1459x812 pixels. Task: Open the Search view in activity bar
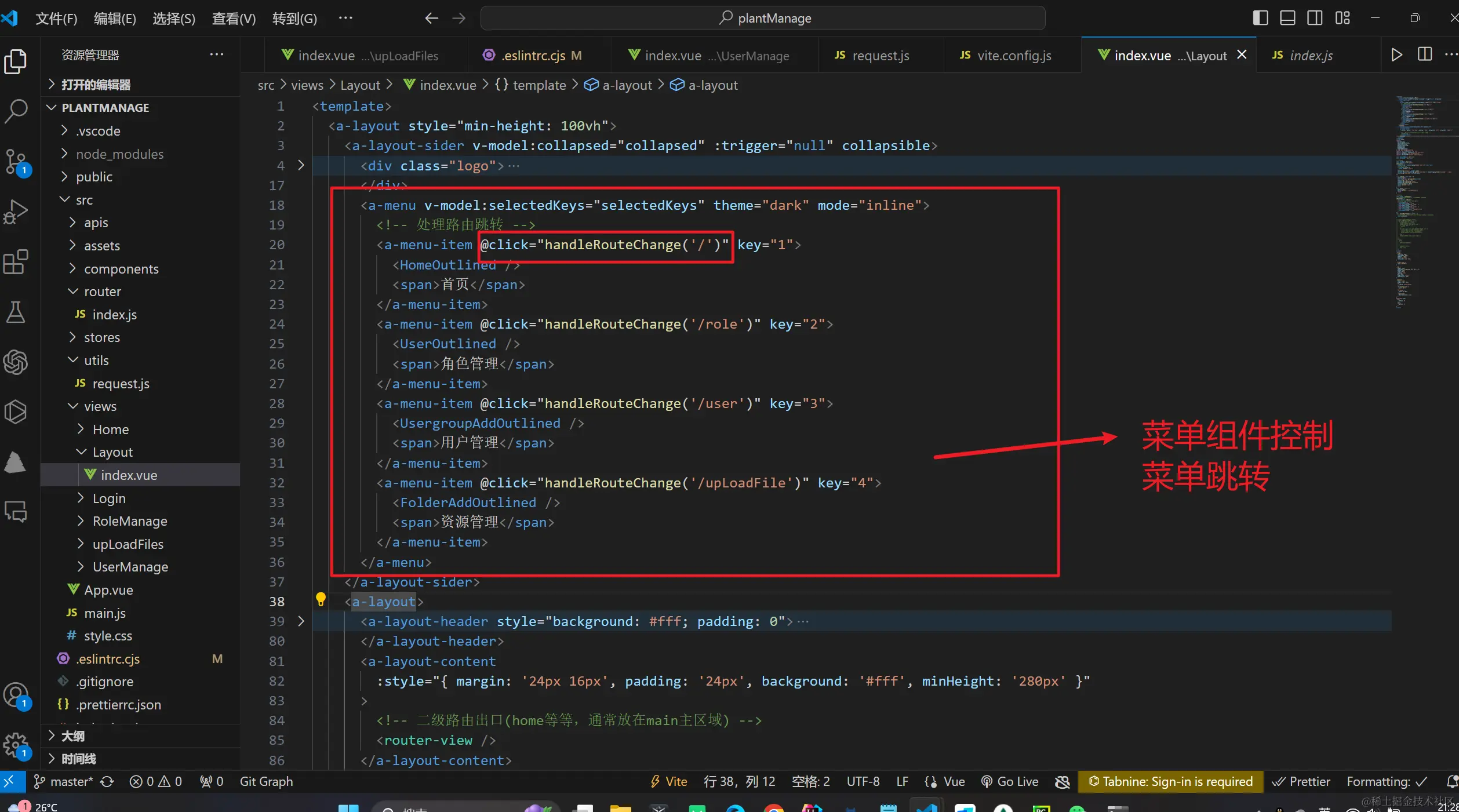click(x=16, y=110)
